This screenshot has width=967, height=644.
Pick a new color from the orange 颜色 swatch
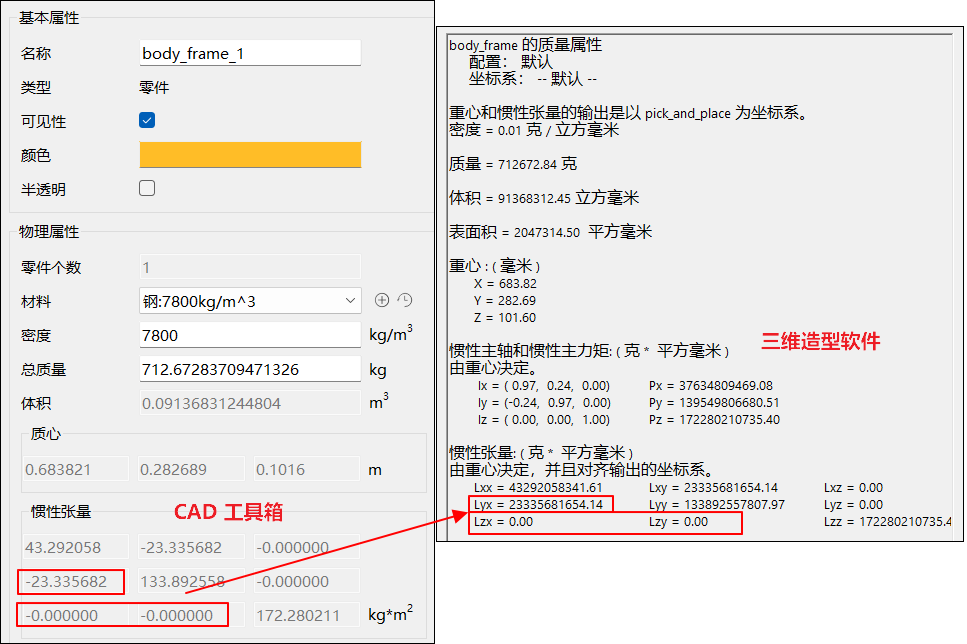coord(250,155)
